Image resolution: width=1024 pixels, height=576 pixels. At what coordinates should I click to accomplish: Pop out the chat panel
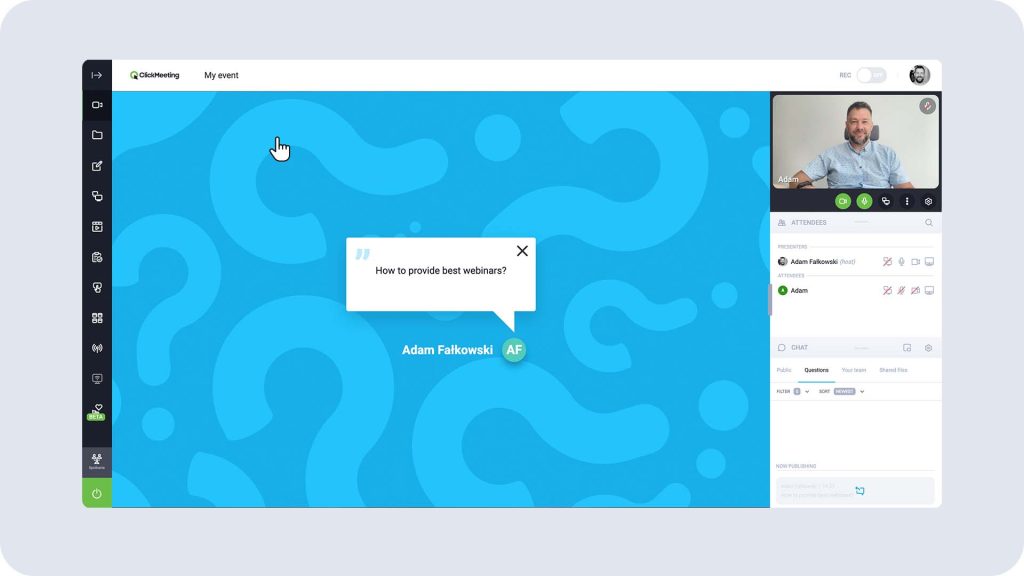(x=907, y=348)
